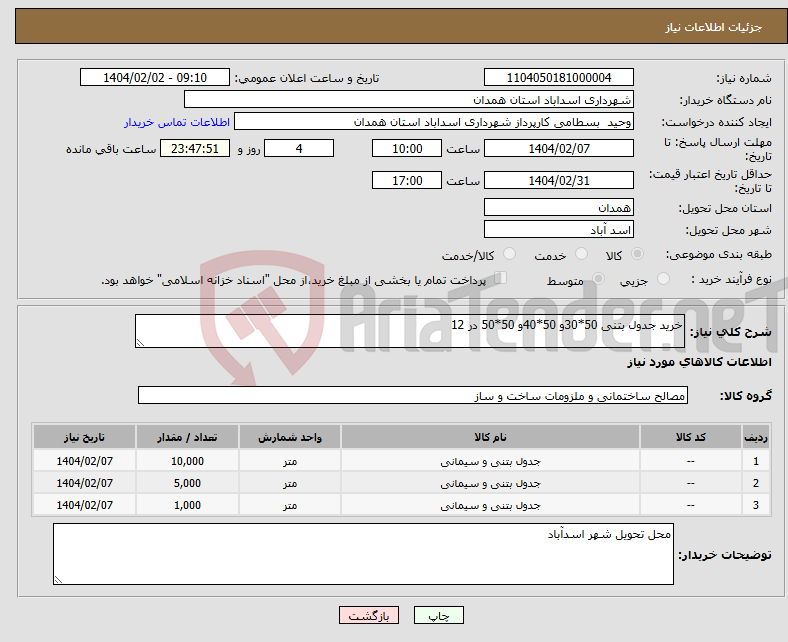Click the delivery province field همدان

pos(558,207)
